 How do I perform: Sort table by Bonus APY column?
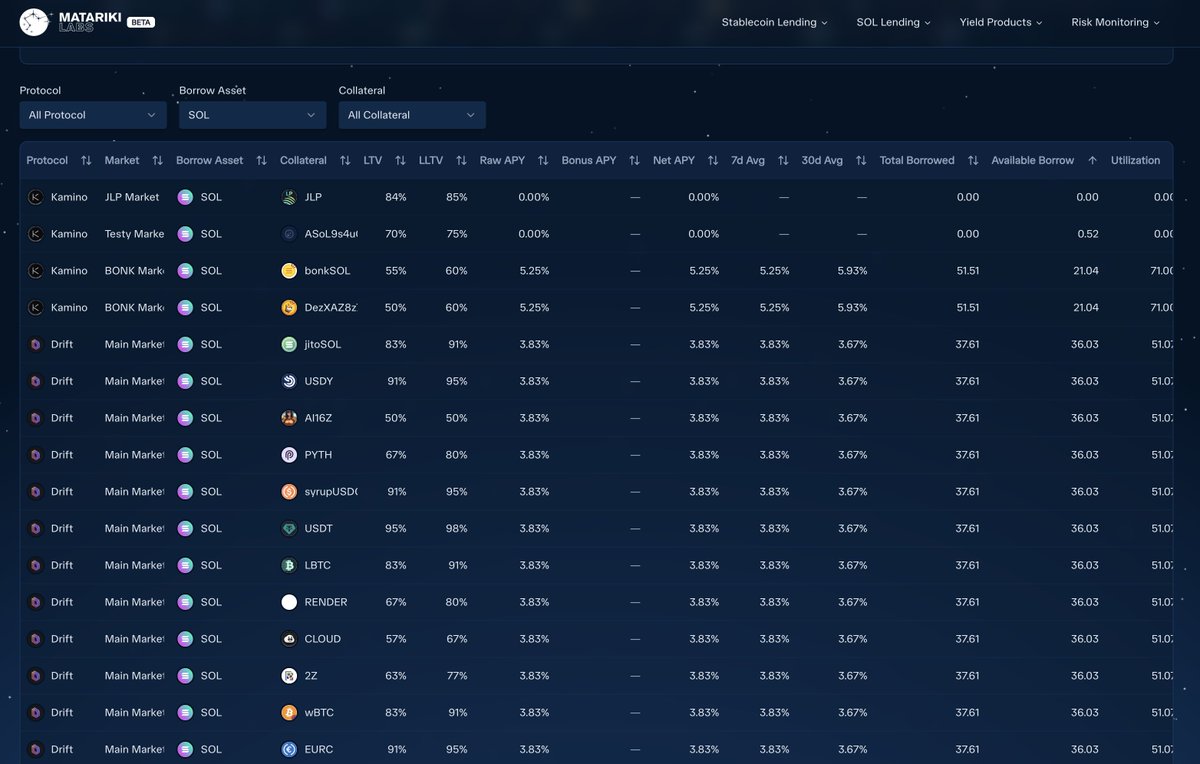click(x=634, y=160)
